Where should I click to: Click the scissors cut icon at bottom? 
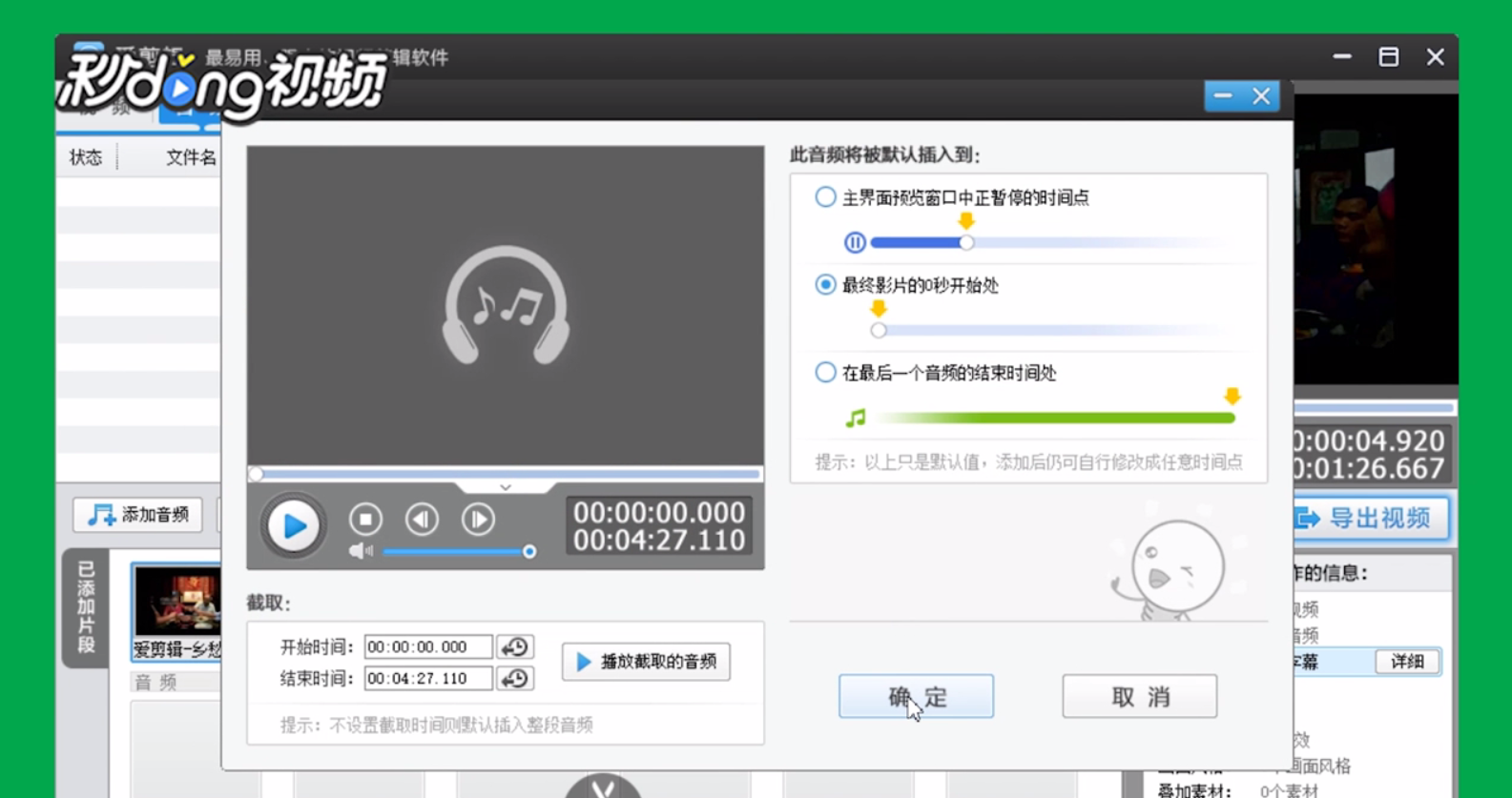(602, 787)
